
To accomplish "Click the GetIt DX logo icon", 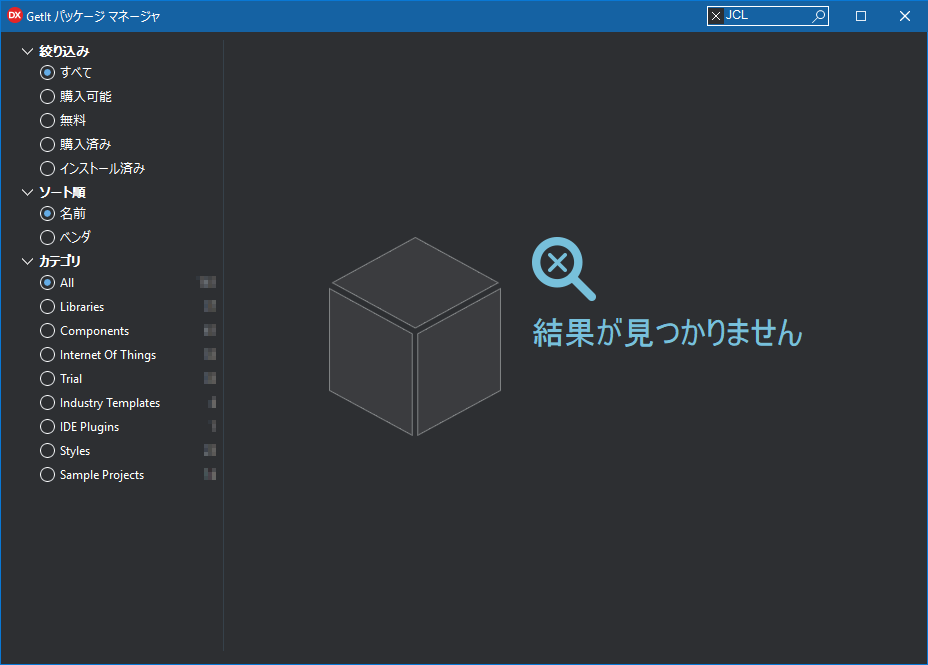I will click(13, 15).
